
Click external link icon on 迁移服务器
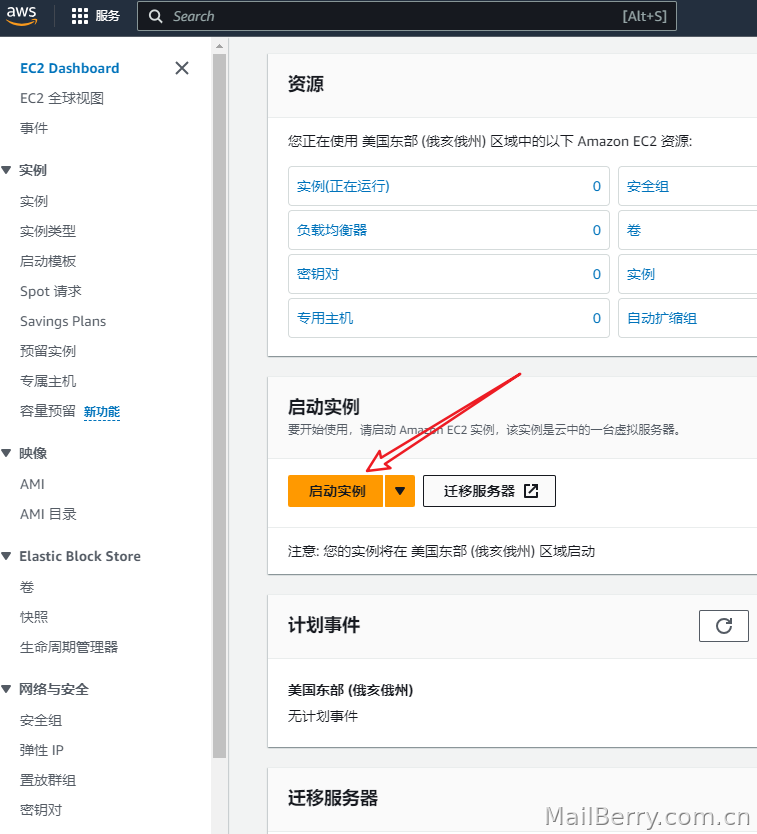531,490
